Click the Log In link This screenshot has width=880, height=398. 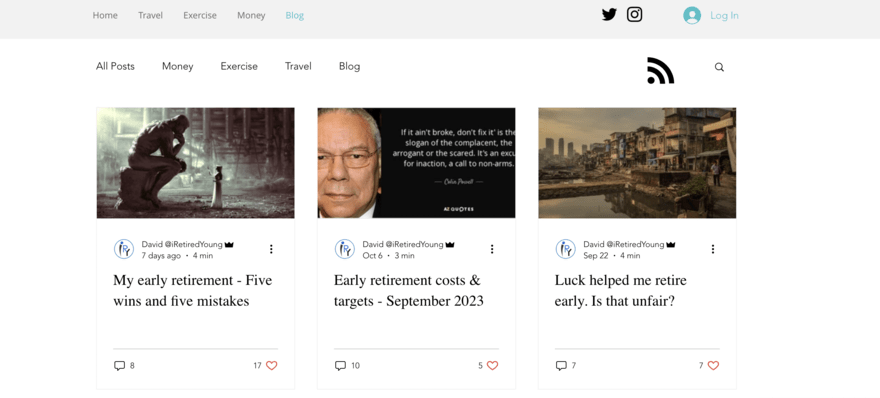(724, 15)
